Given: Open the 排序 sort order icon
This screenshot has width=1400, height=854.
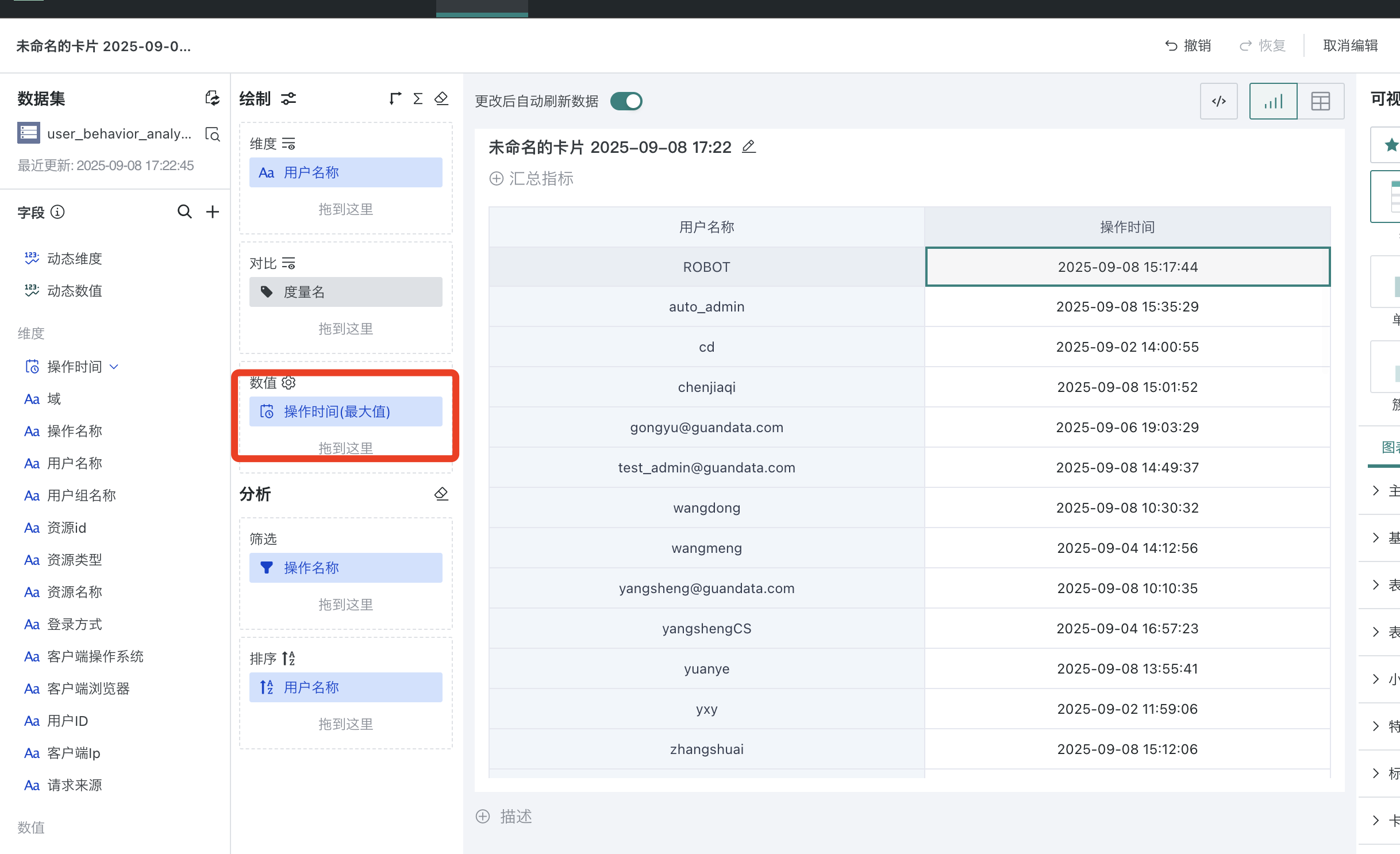Looking at the screenshot, I should tap(289, 658).
